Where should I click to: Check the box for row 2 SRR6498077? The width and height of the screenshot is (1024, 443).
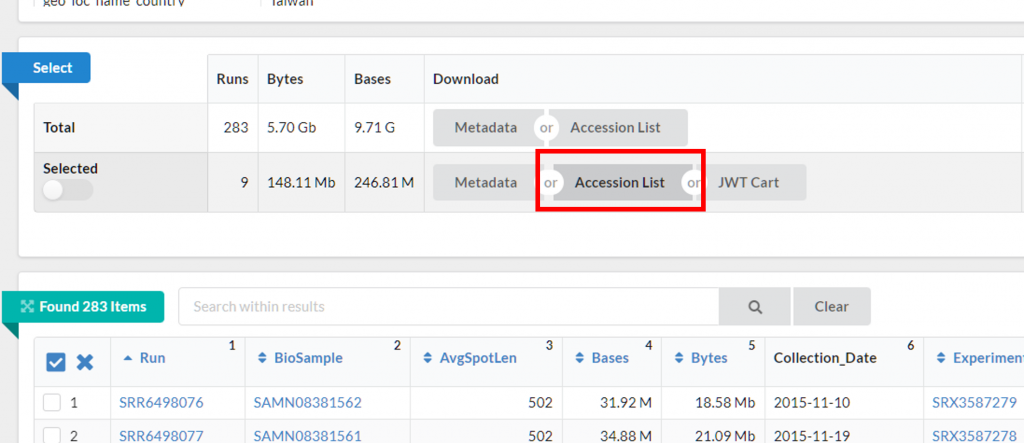52,435
